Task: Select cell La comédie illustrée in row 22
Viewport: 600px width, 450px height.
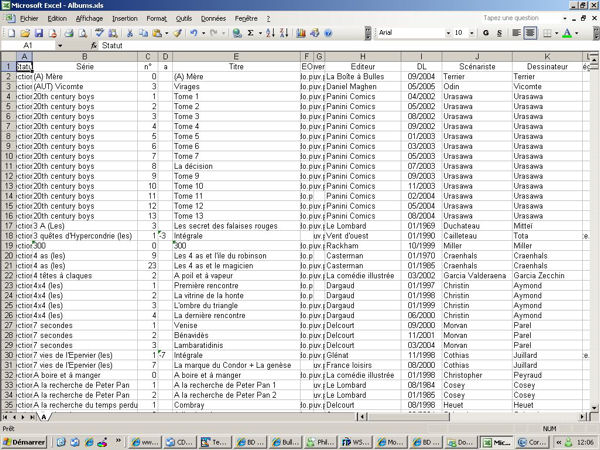Action: coord(363,276)
